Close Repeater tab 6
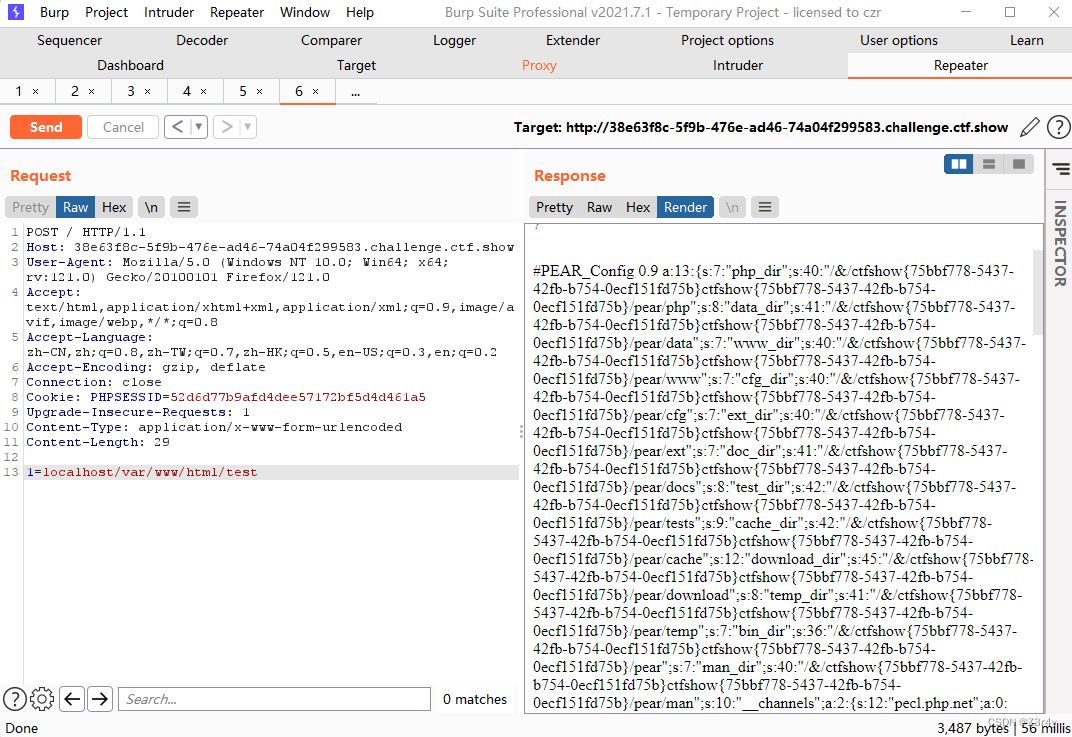Viewport: 1072px width, 737px height. pyautogui.click(x=316, y=92)
